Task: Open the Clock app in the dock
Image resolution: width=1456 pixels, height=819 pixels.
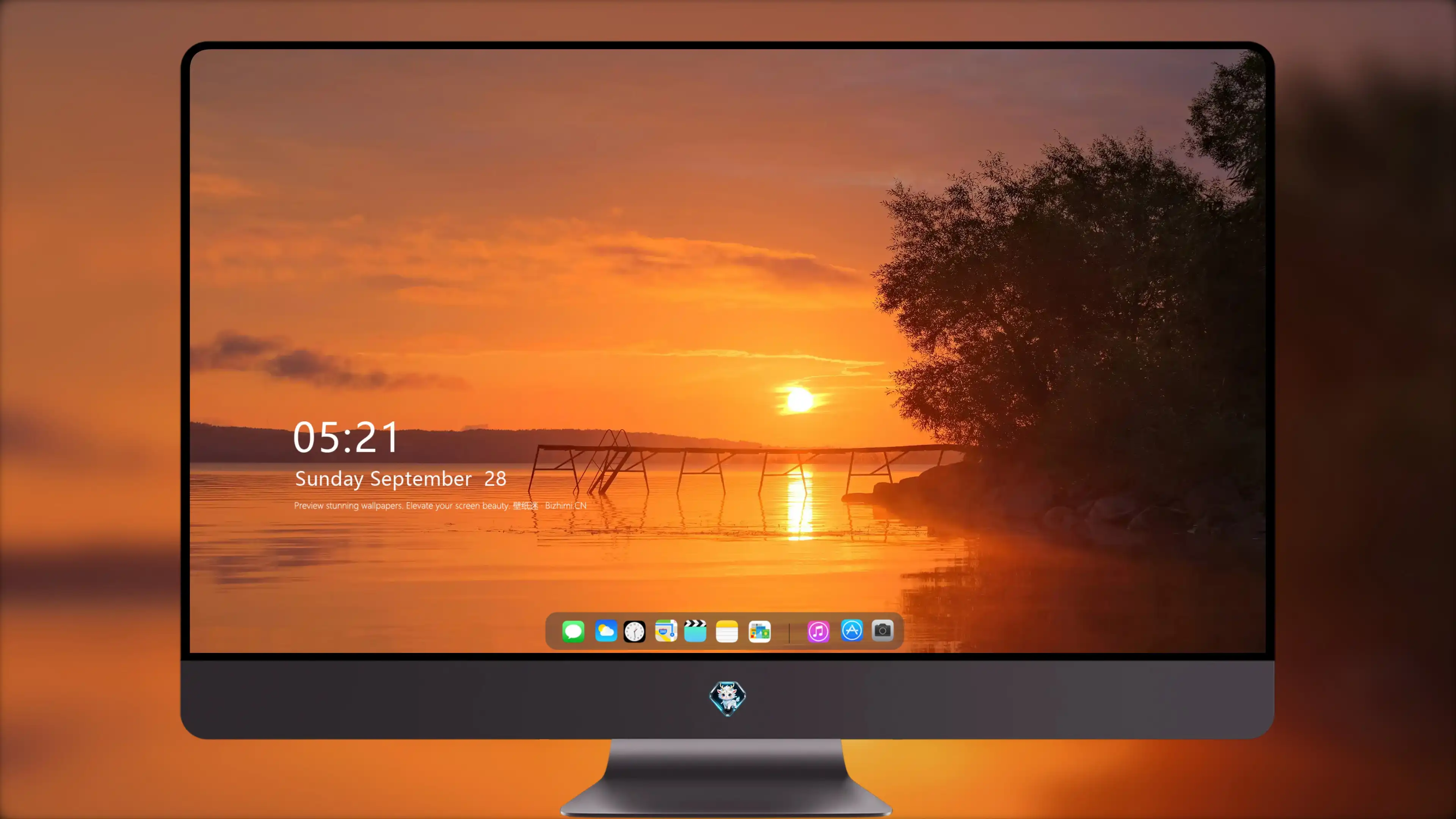Action: (634, 631)
